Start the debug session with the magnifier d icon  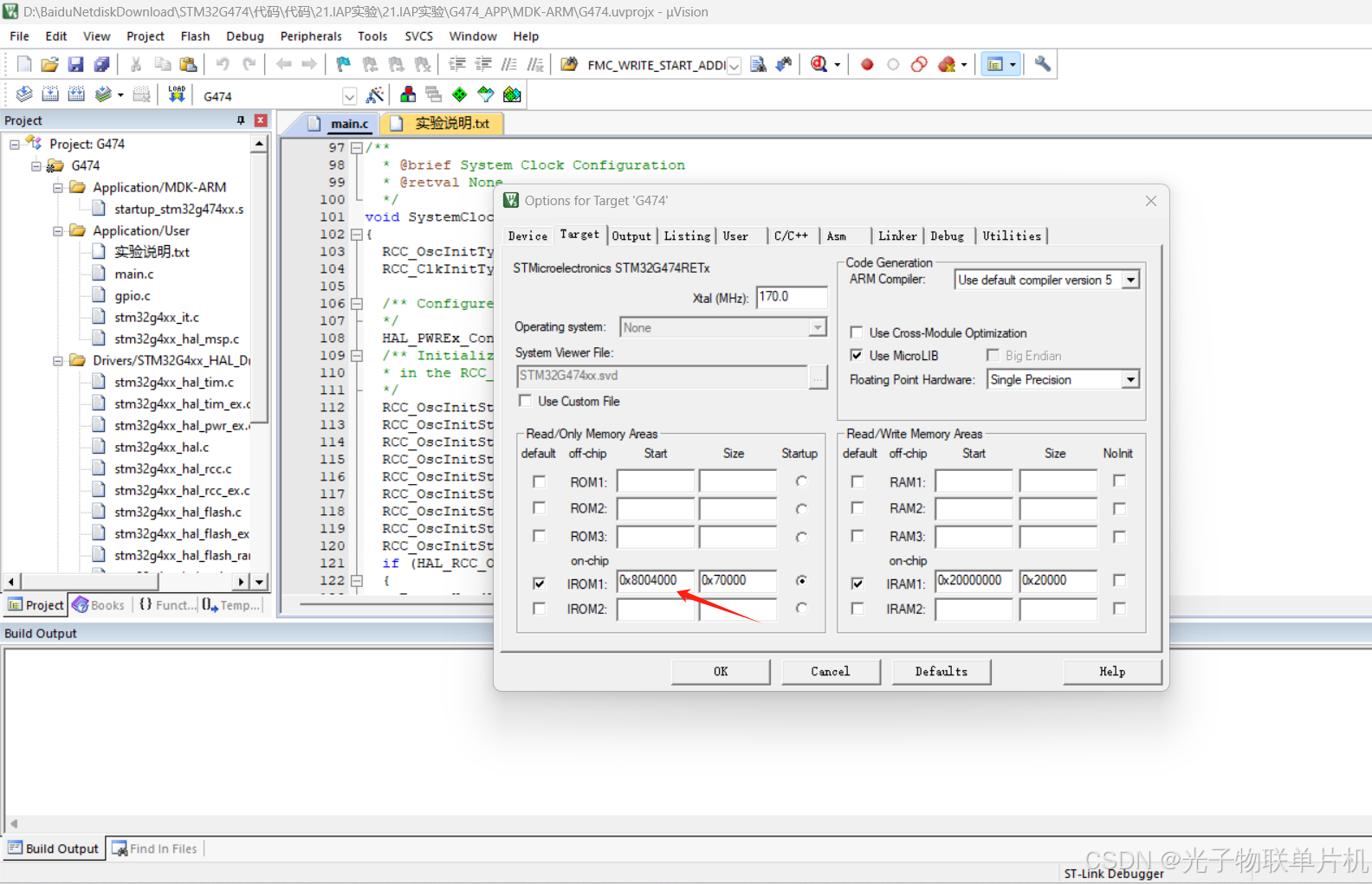point(819,64)
